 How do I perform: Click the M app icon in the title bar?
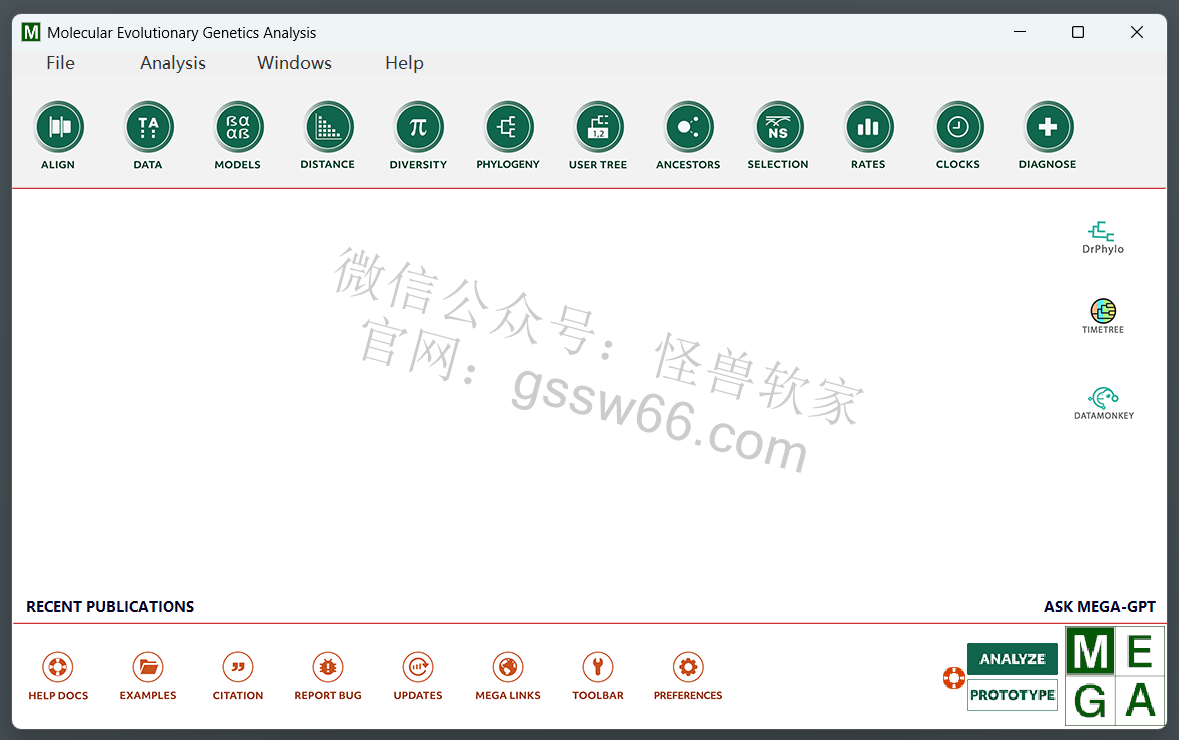31,32
